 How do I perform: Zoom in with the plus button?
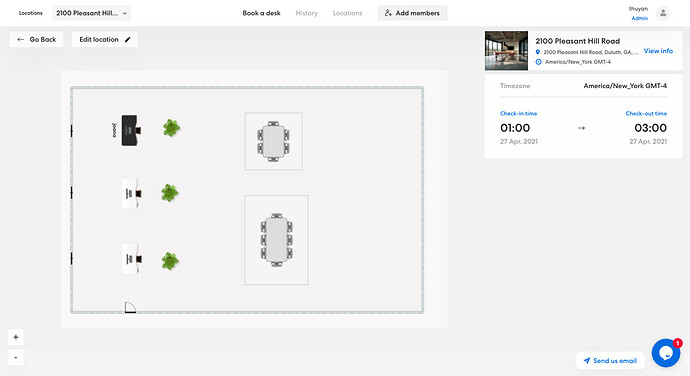(16, 337)
